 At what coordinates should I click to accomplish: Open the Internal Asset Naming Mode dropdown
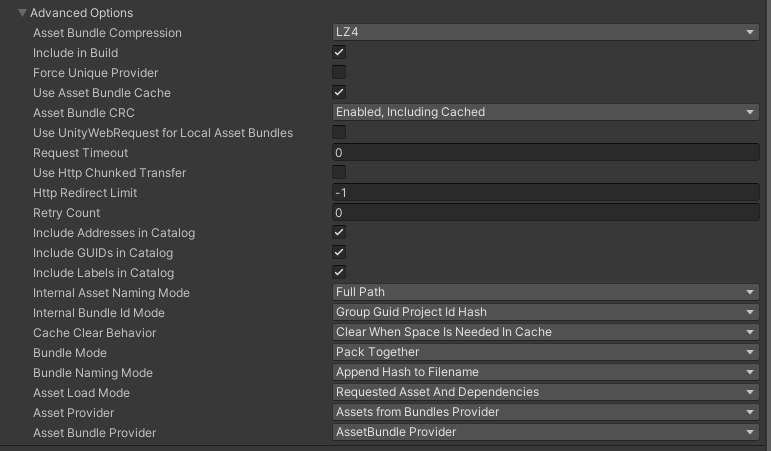[x=545, y=293]
